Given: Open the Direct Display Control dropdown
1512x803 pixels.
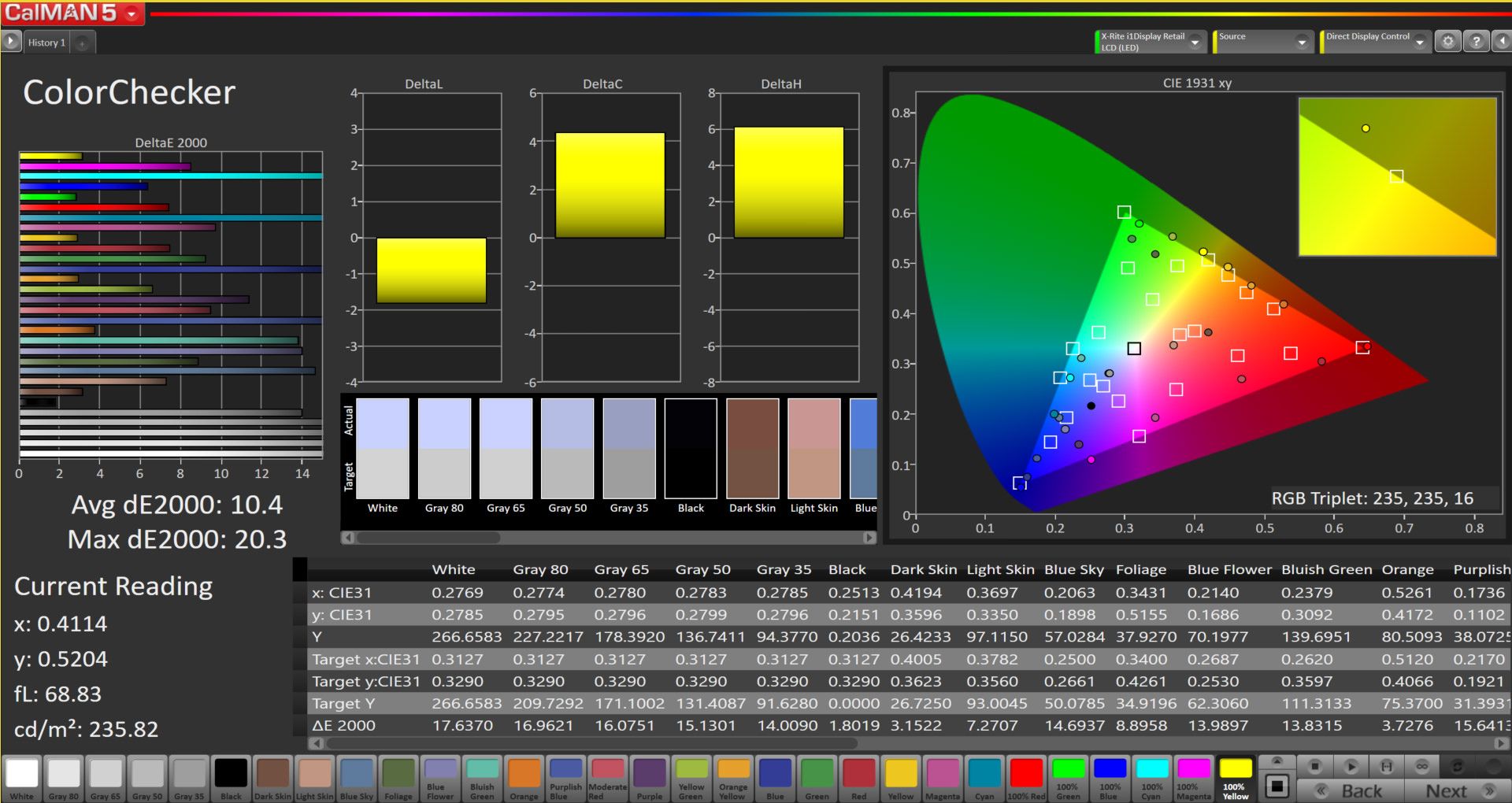Looking at the screenshot, I should point(1420,43).
